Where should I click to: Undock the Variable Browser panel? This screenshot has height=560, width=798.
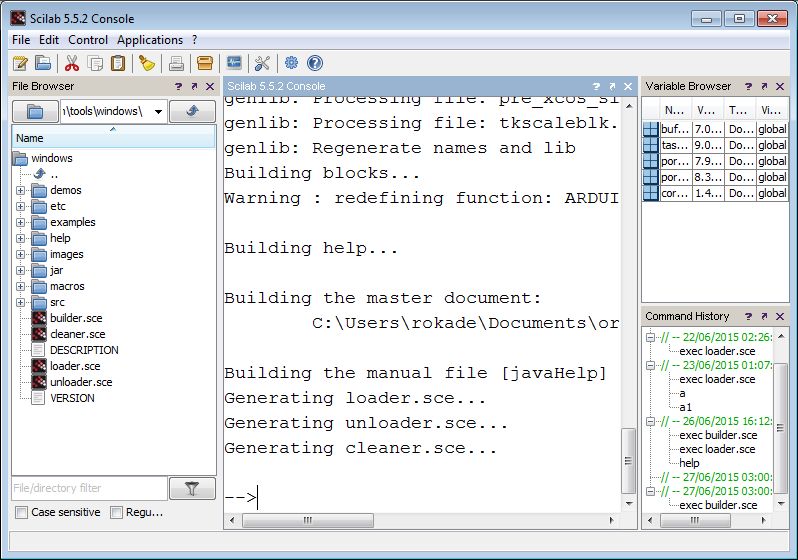[x=764, y=87]
